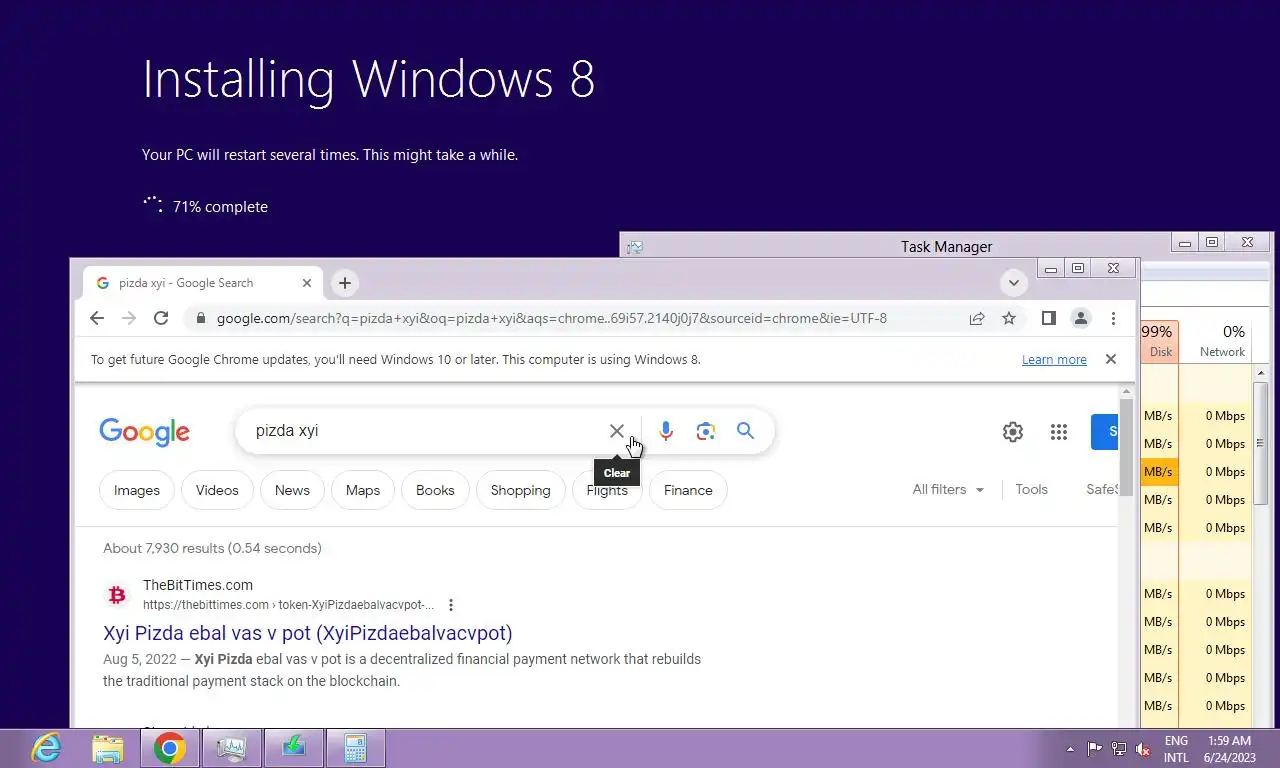The height and width of the screenshot is (768, 1280).
Task: Filter results by Images
Action: tap(137, 490)
